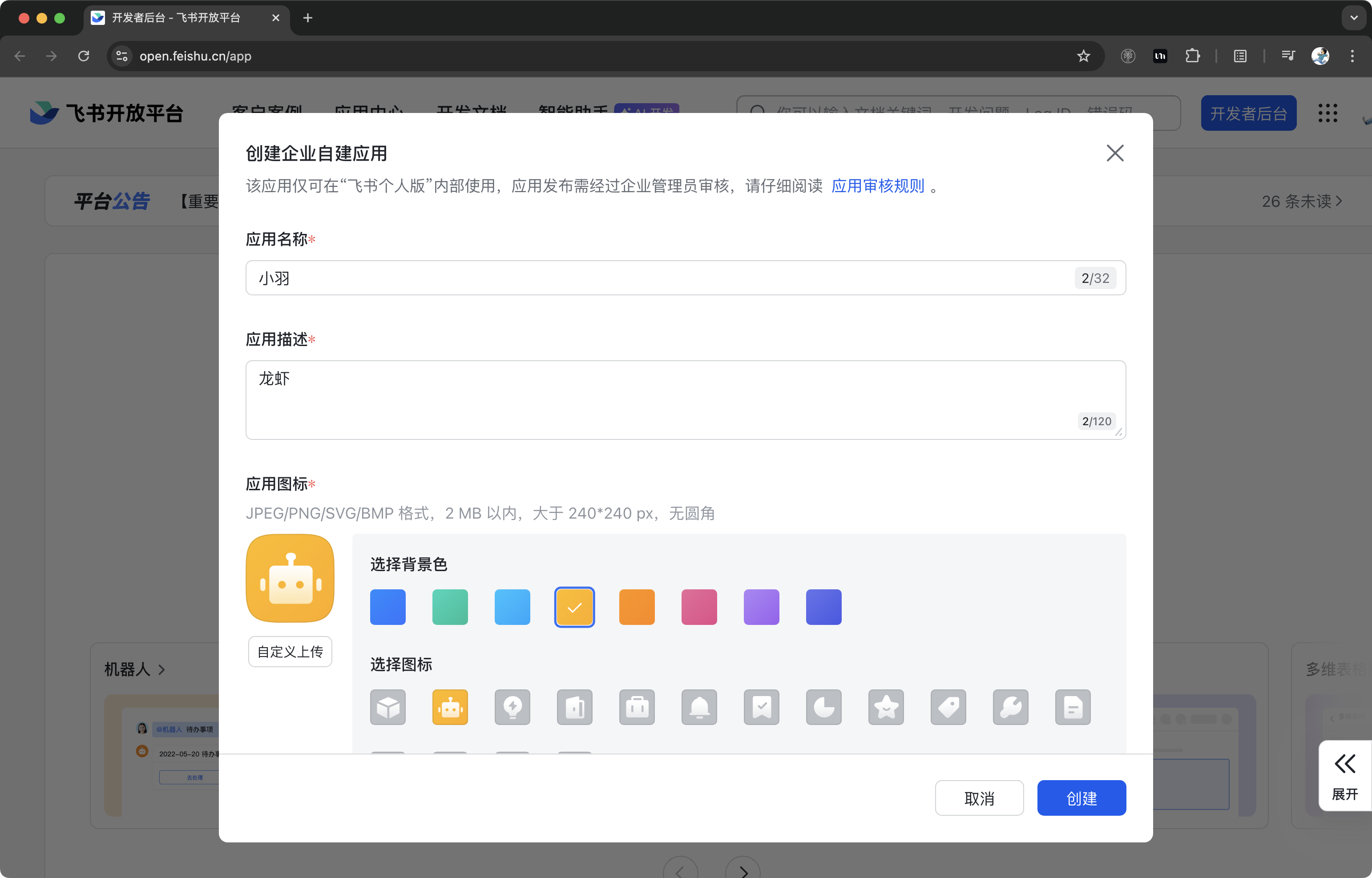Expand the collapsed 展开 side panel
Viewport: 1372px width, 878px height.
[1344, 775]
